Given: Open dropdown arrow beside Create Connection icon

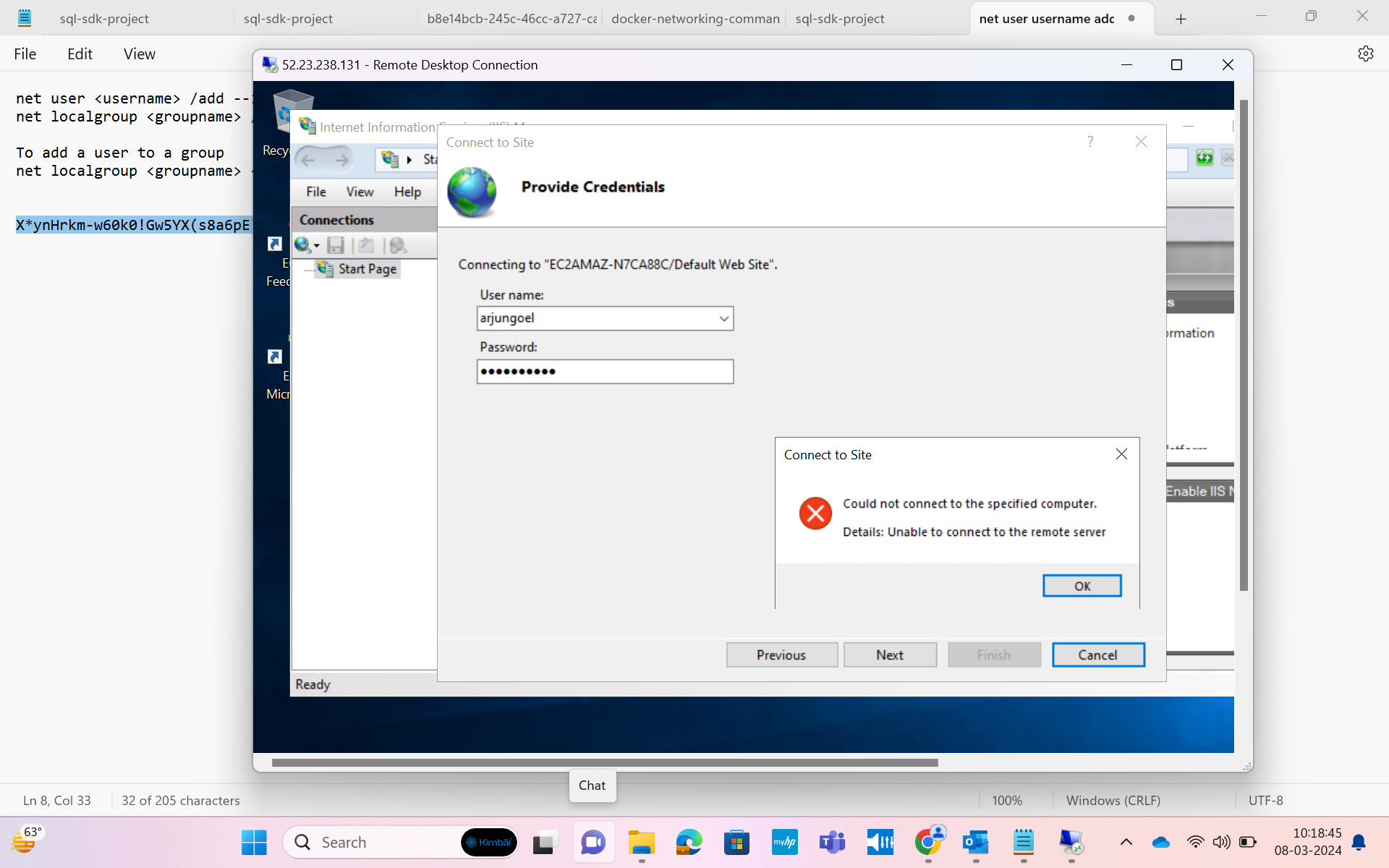Looking at the screenshot, I should click(317, 246).
